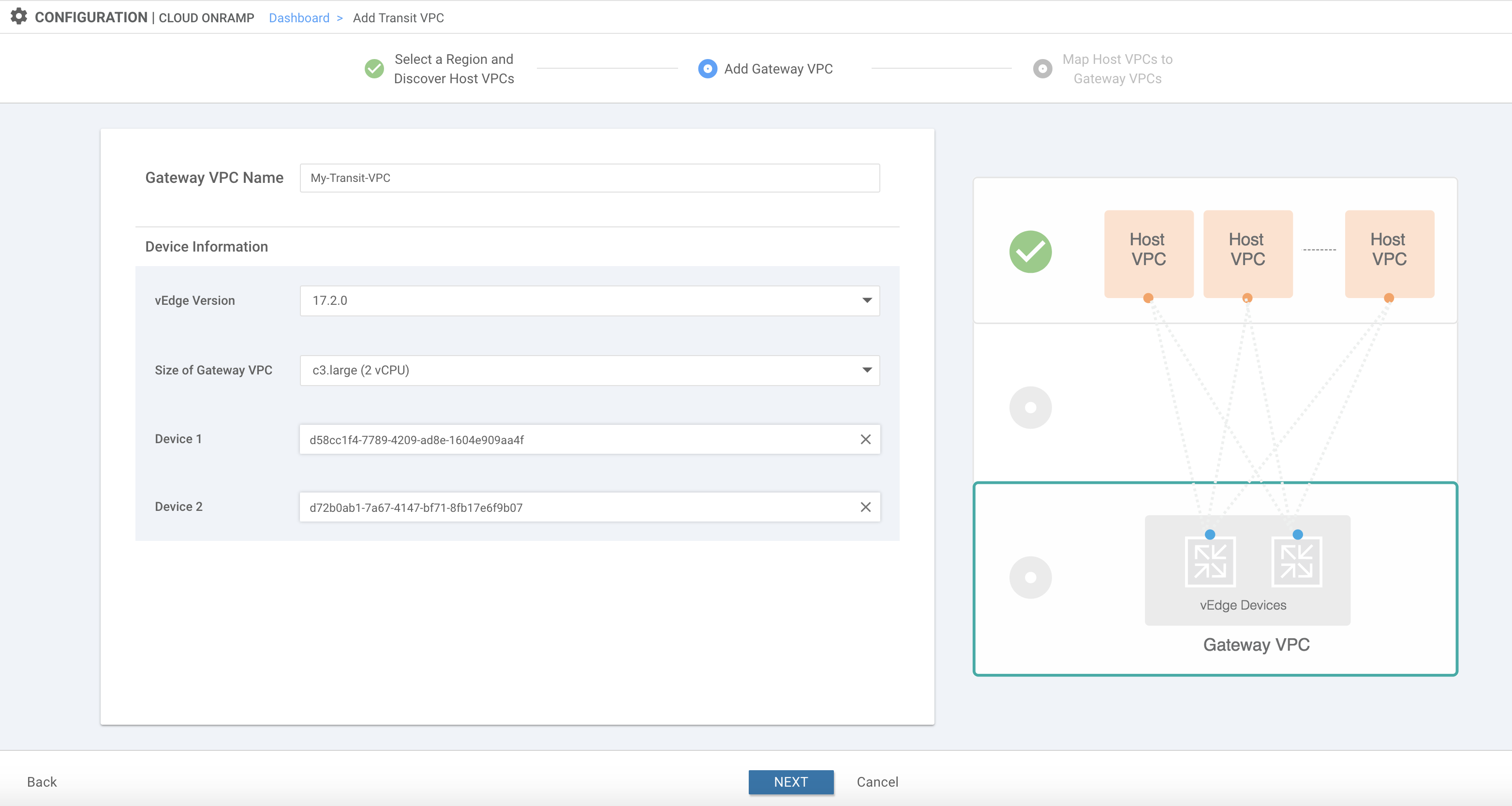Click the Device 2 label
The height and width of the screenshot is (806, 1512).
pos(178,507)
